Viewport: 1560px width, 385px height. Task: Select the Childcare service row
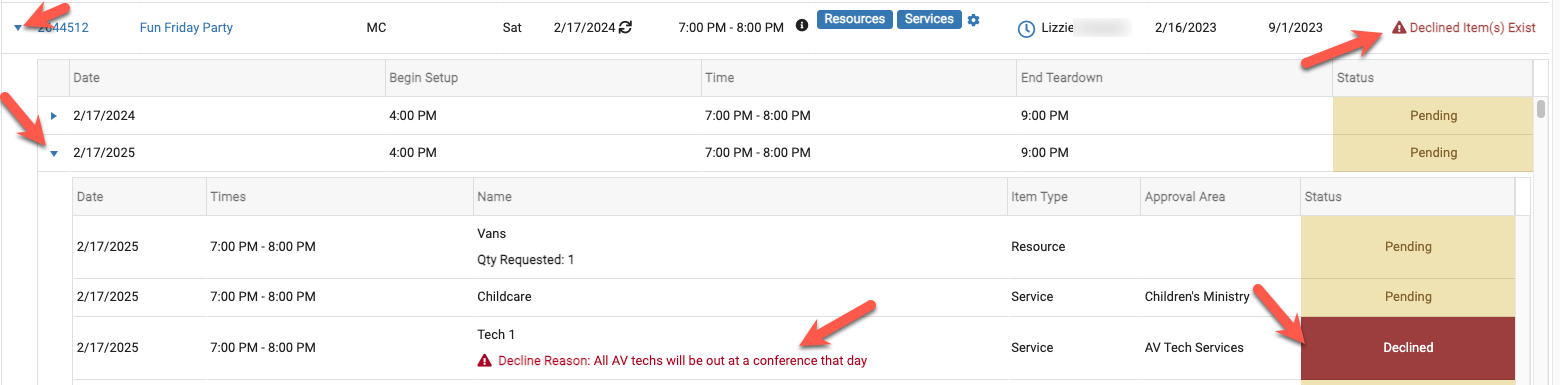point(795,297)
